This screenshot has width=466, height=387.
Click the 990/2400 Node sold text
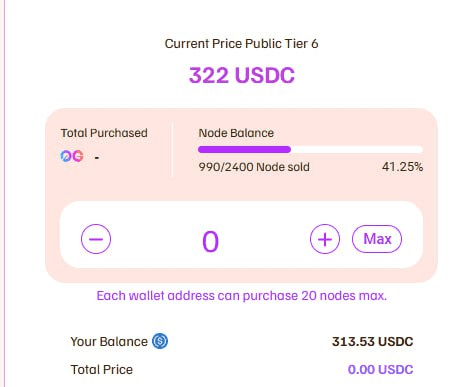tap(254, 167)
